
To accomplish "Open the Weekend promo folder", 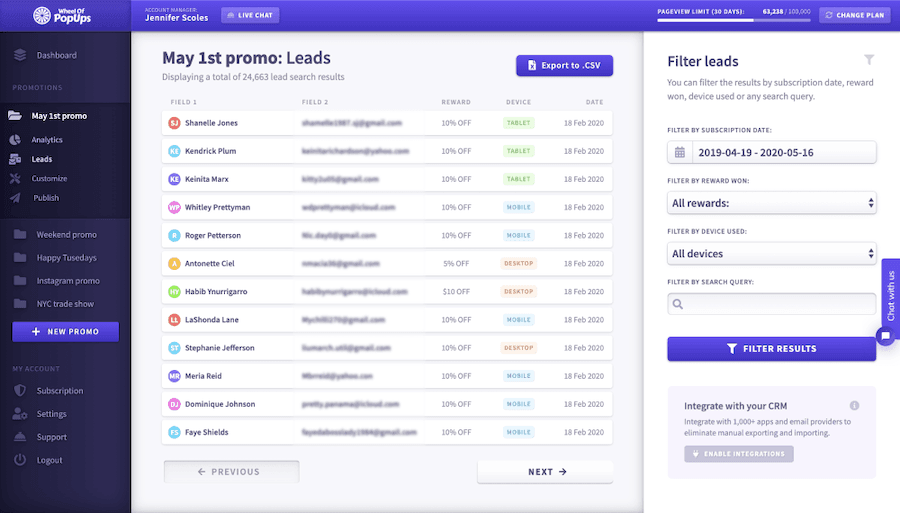I will (x=66, y=235).
